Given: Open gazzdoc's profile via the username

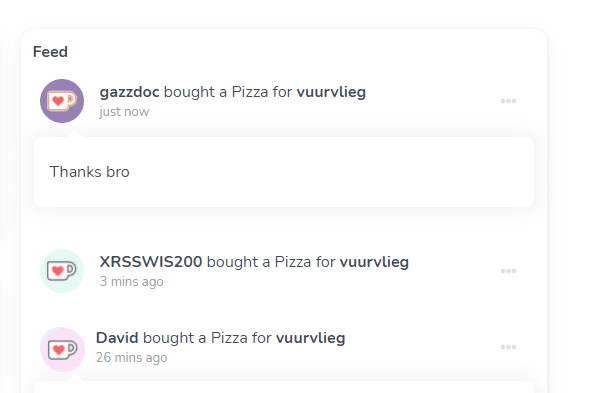Looking at the screenshot, I should (x=129, y=92).
